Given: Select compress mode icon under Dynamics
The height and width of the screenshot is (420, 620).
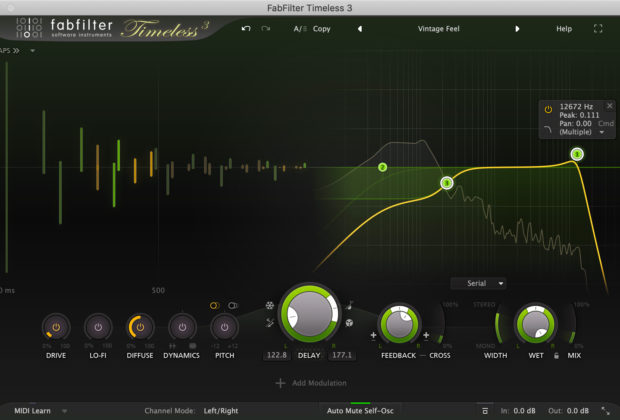Looking at the screenshot, I should click(193, 346).
